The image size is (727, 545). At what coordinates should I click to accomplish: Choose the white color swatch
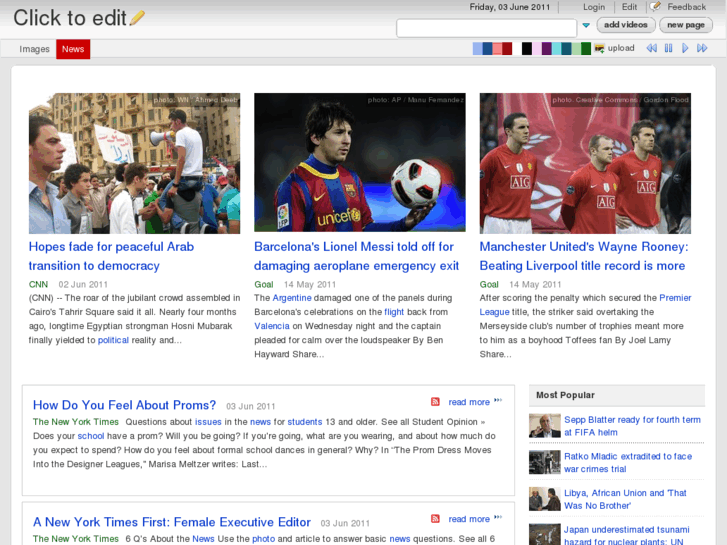(517, 48)
